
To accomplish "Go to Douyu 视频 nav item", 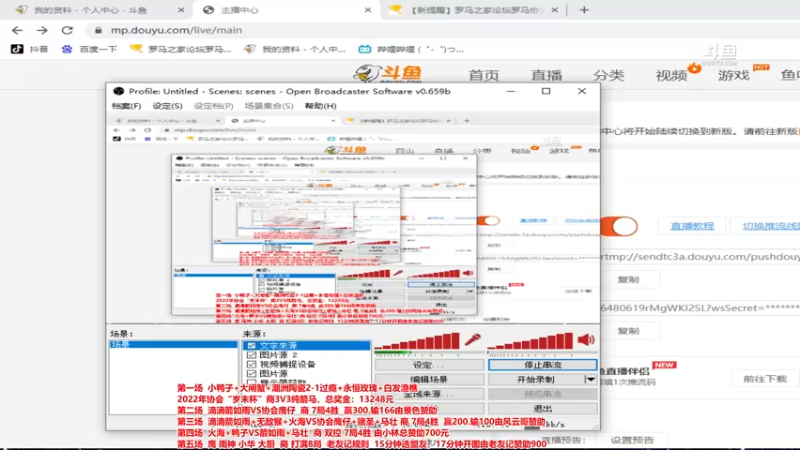I will tap(671, 76).
